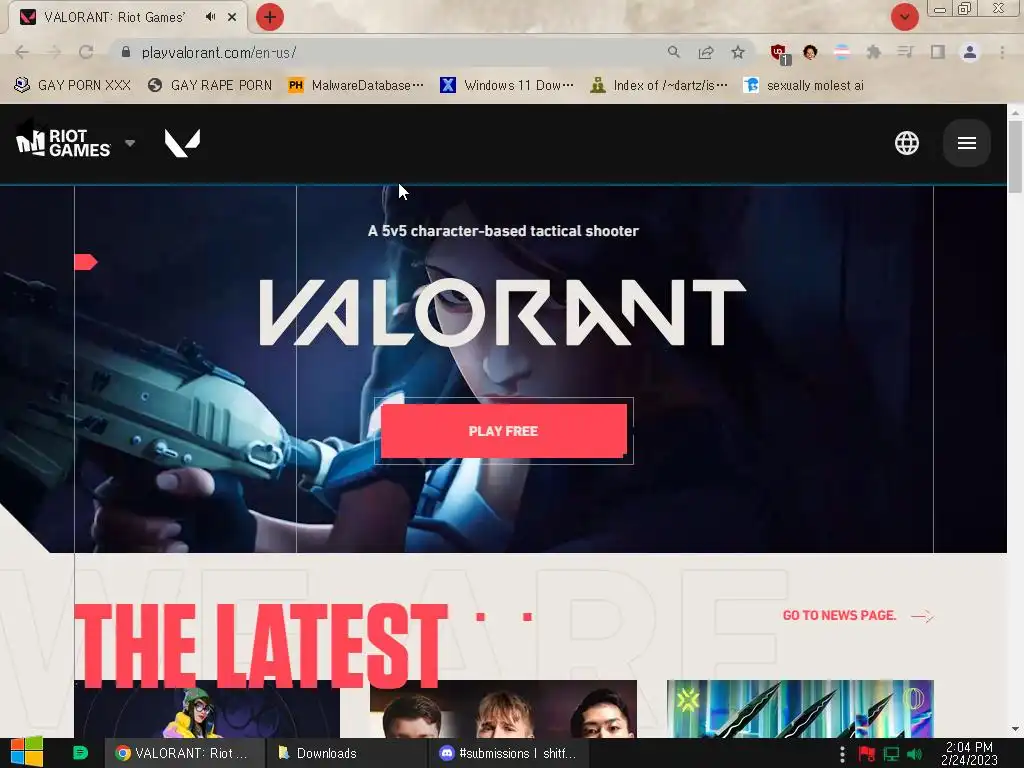Open the Chrome profile avatar button

click(x=970, y=52)
